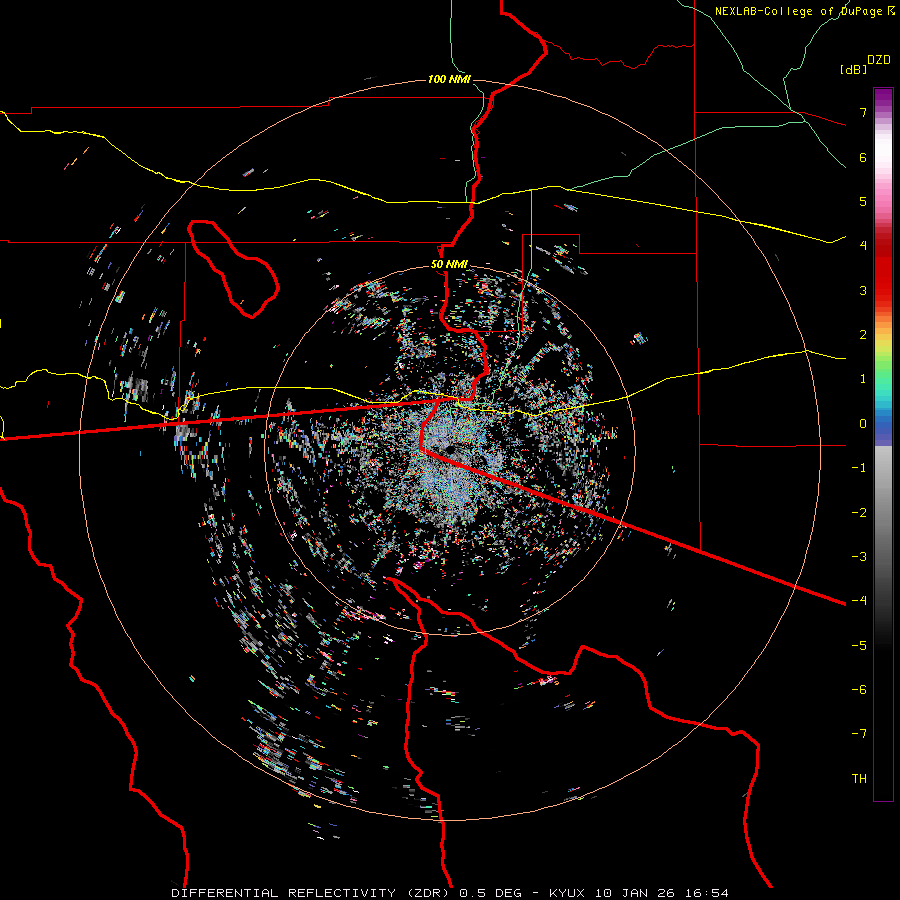Image resolution: width=900 pixels, height=900 pixels.
Task: Click the 5 value on the color scale
Action: click(x=863, y=201)
